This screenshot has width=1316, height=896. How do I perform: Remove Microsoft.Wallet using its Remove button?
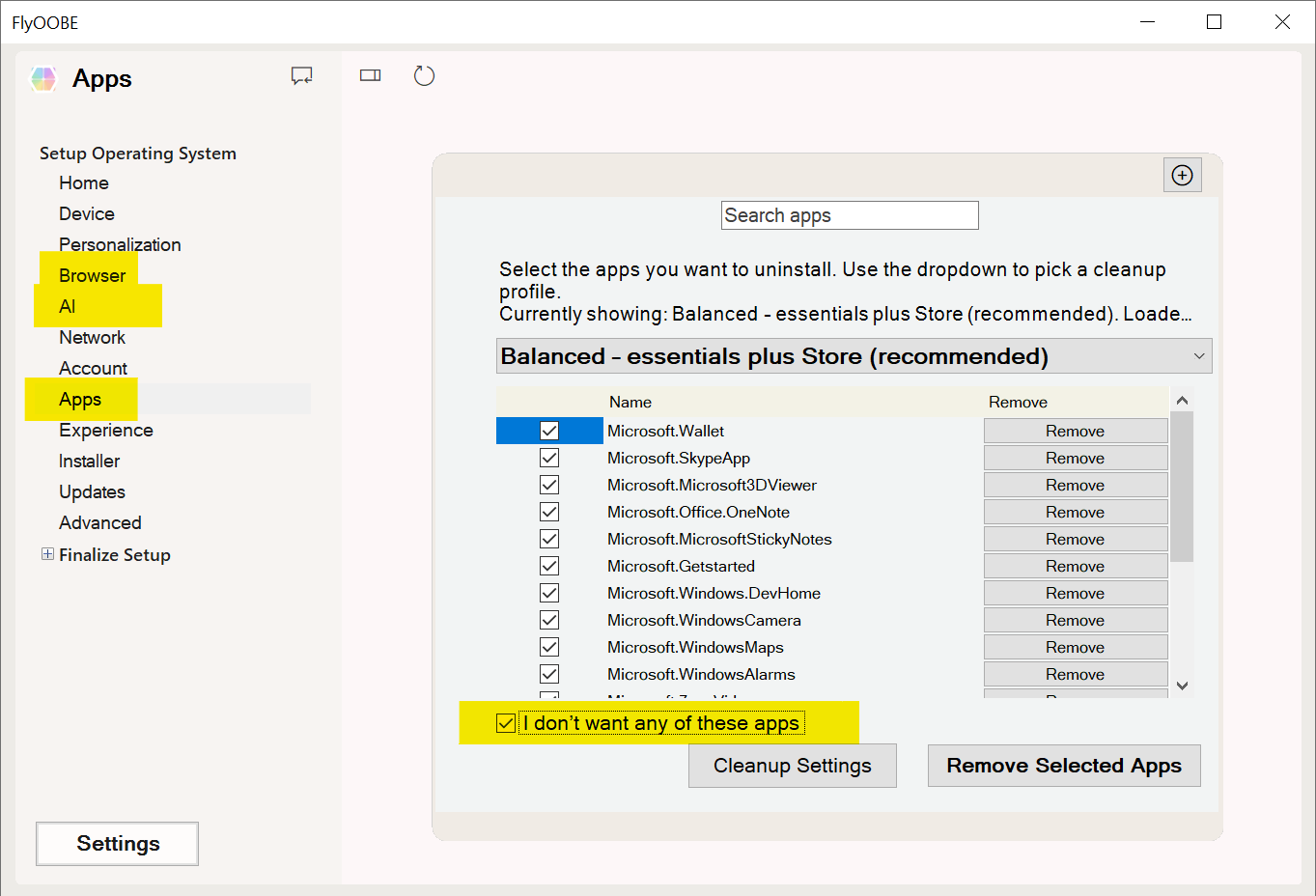pos(1075,431)
